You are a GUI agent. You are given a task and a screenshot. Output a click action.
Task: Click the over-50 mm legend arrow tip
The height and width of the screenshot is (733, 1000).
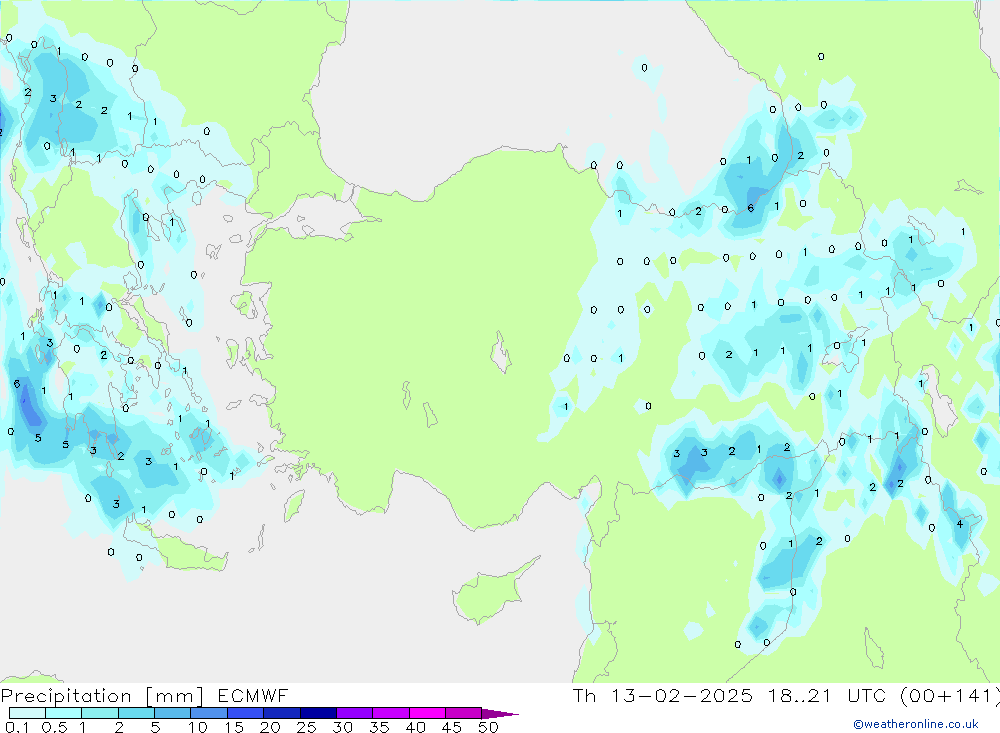[501, 714]
